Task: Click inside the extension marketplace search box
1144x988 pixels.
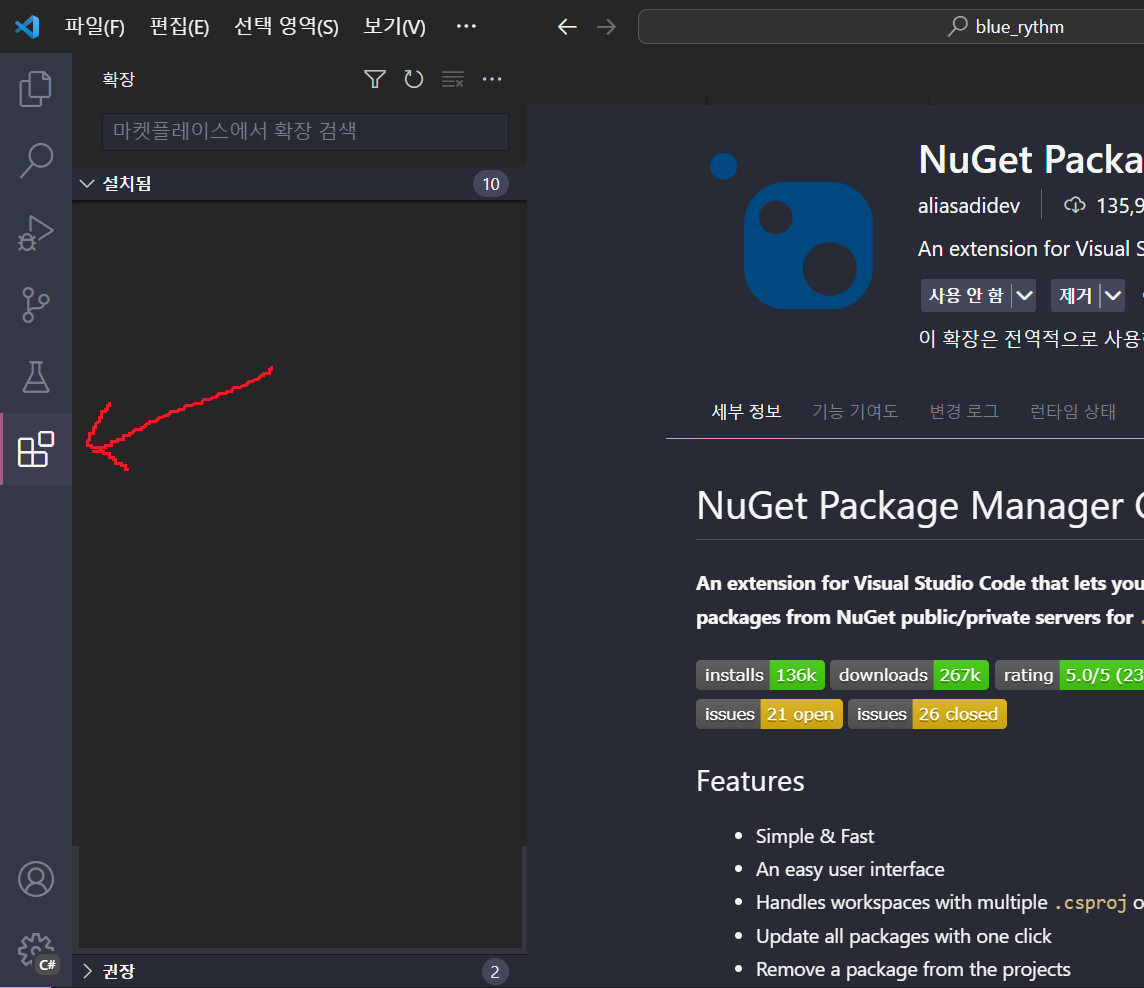Action: pyautogui.click(x=300, y=132)
